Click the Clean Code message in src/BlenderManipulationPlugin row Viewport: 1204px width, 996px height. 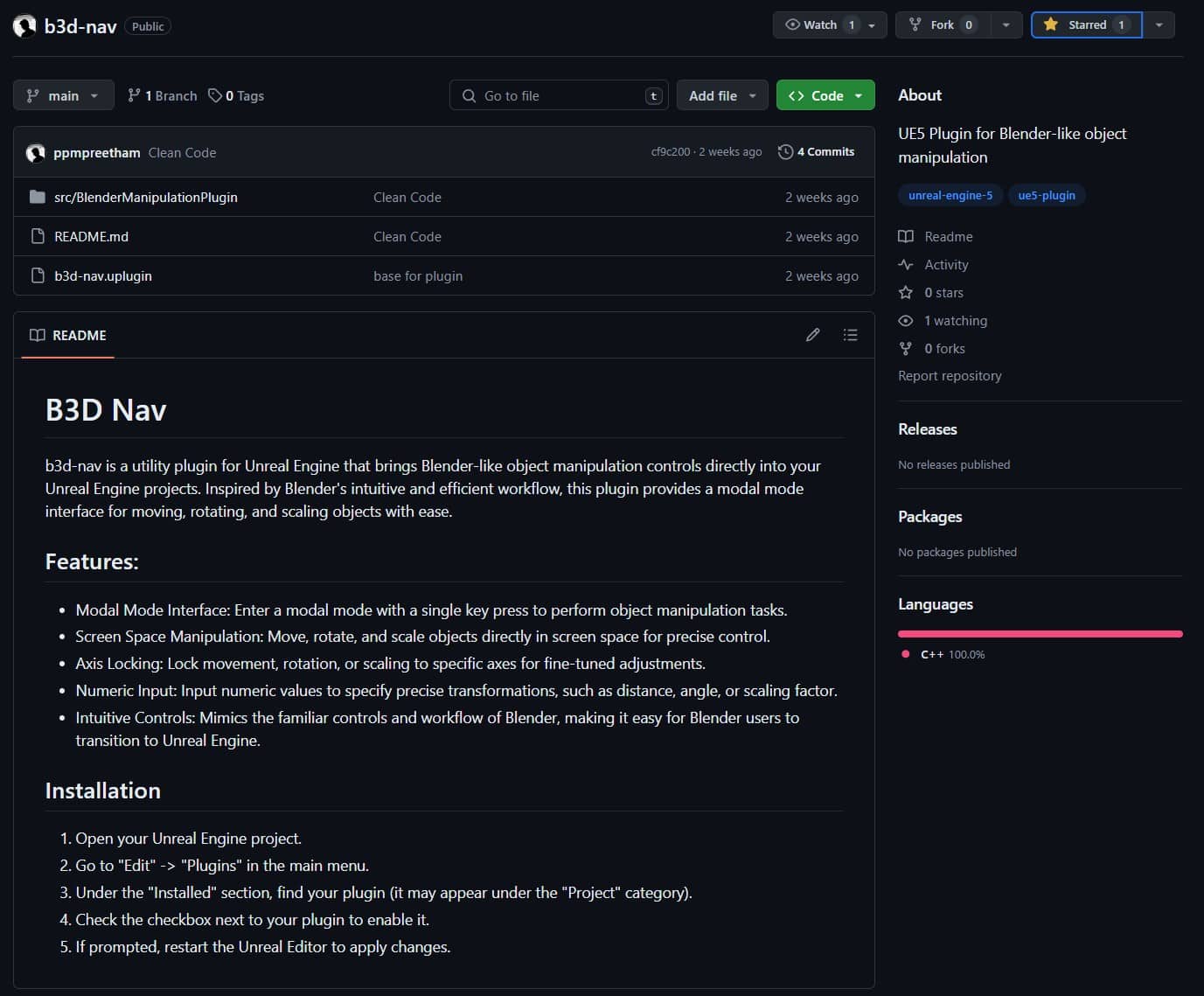click(x=407, y=197)
